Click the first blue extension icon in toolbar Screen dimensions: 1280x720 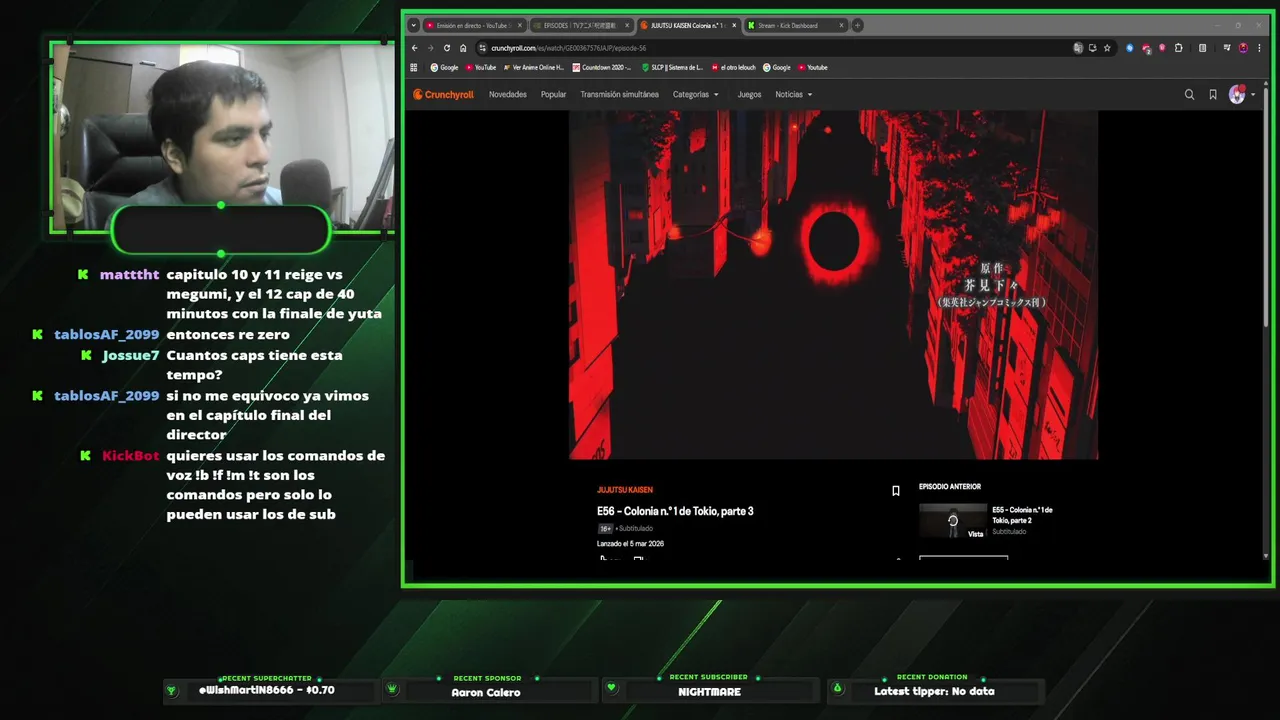tap(1130, 48)
